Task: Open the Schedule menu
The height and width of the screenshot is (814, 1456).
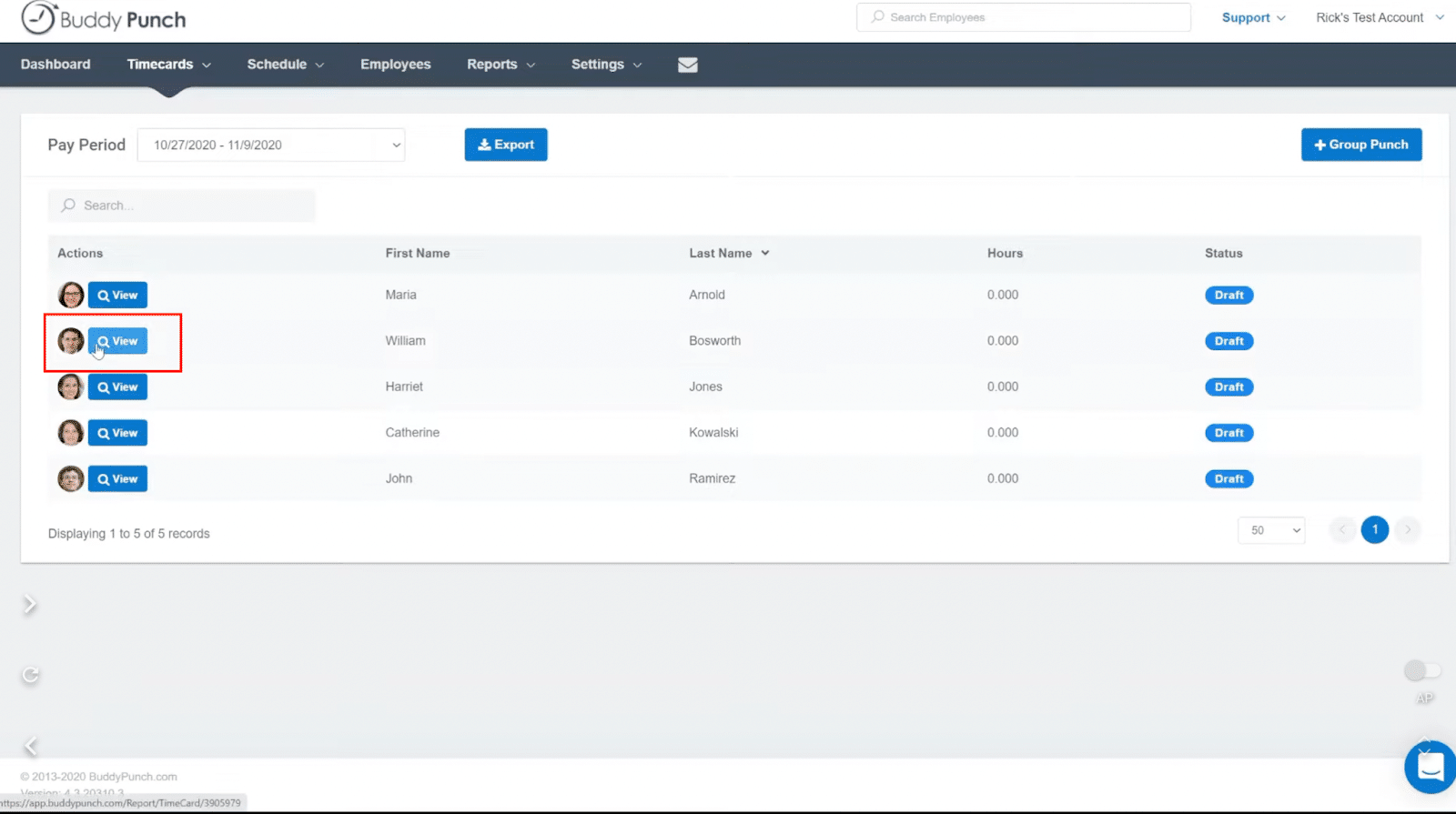Action: [286, 65]
